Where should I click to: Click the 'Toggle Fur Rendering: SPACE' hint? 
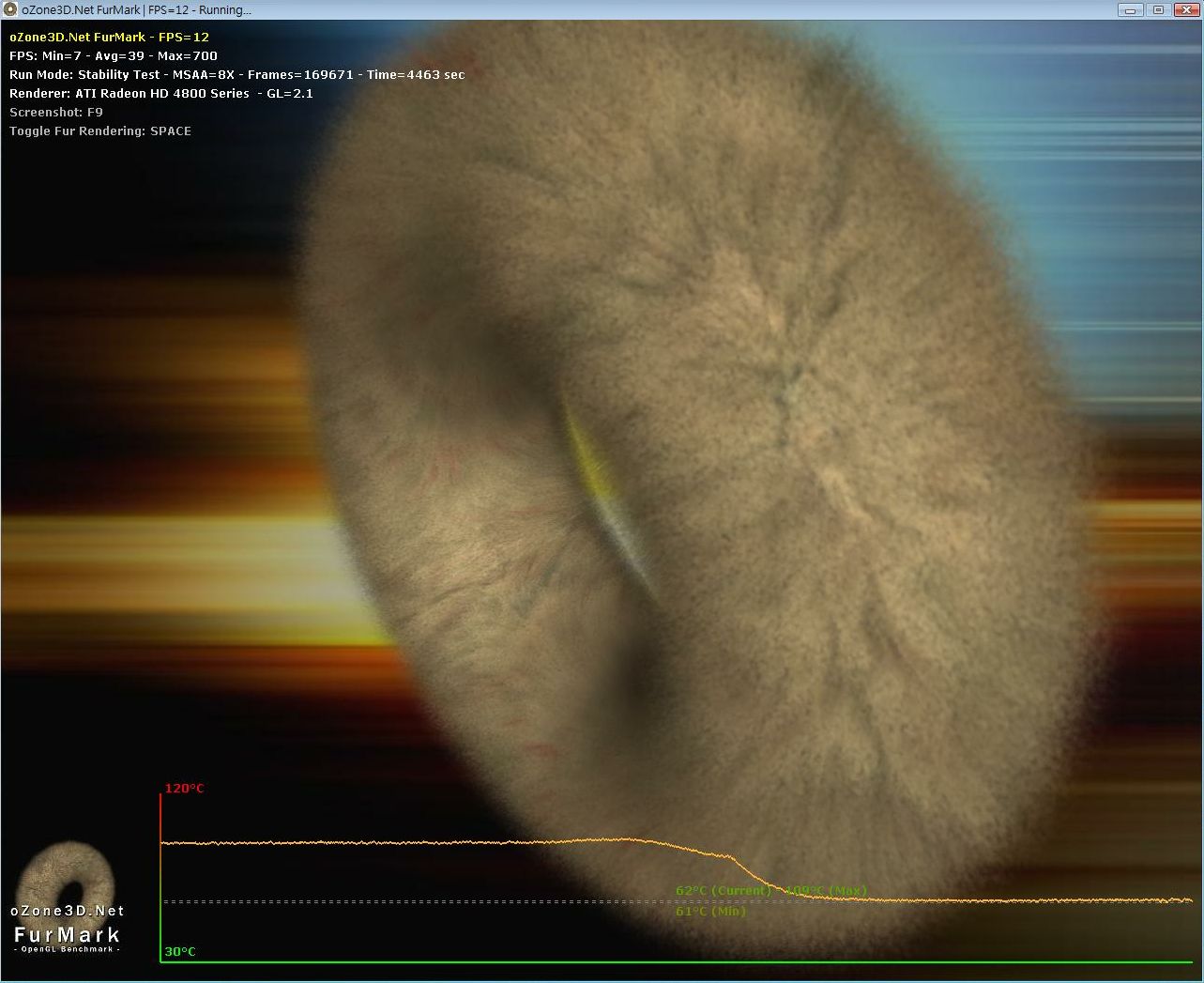pos(100,131)
